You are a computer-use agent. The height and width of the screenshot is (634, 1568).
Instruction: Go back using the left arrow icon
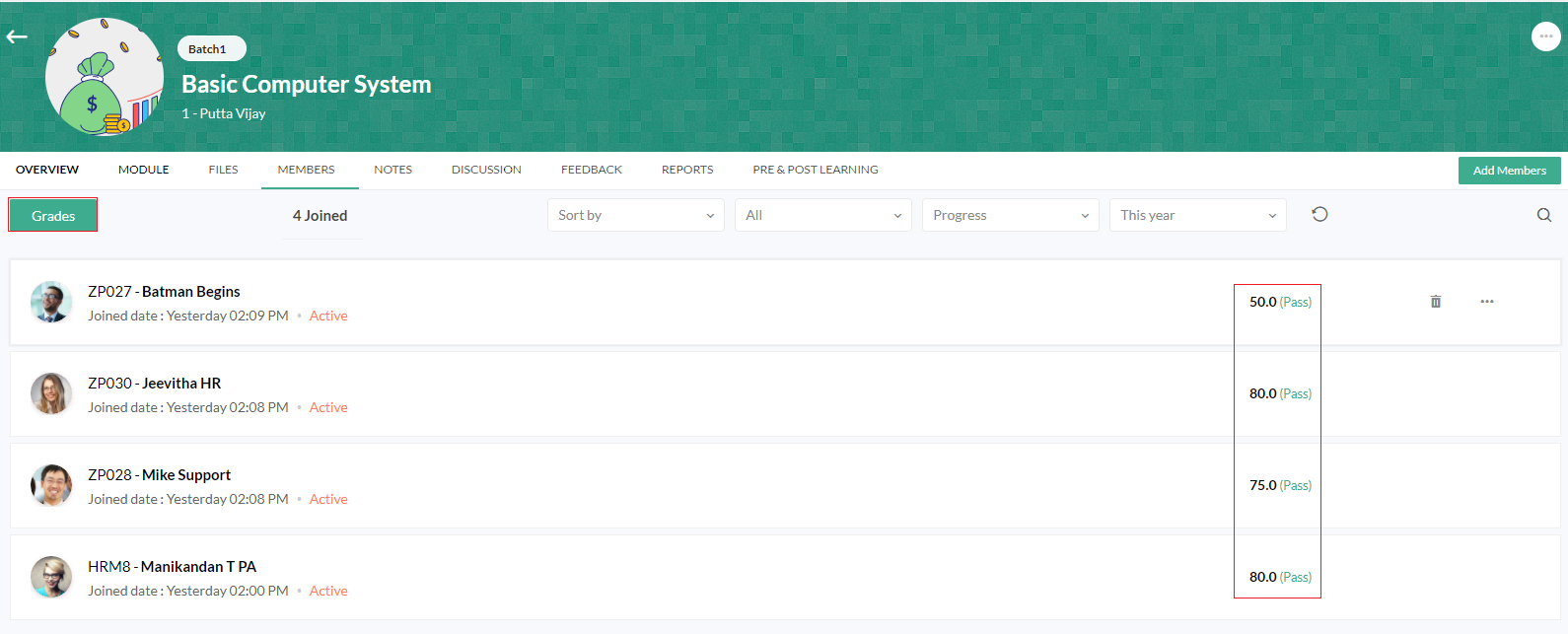pyautogui.click(x=17, y=37)
